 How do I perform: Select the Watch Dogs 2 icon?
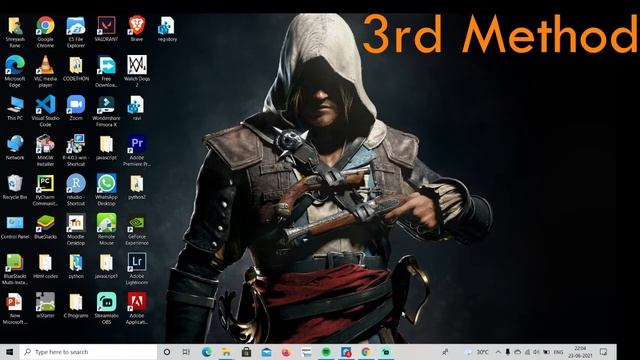(x=137, y=71)
